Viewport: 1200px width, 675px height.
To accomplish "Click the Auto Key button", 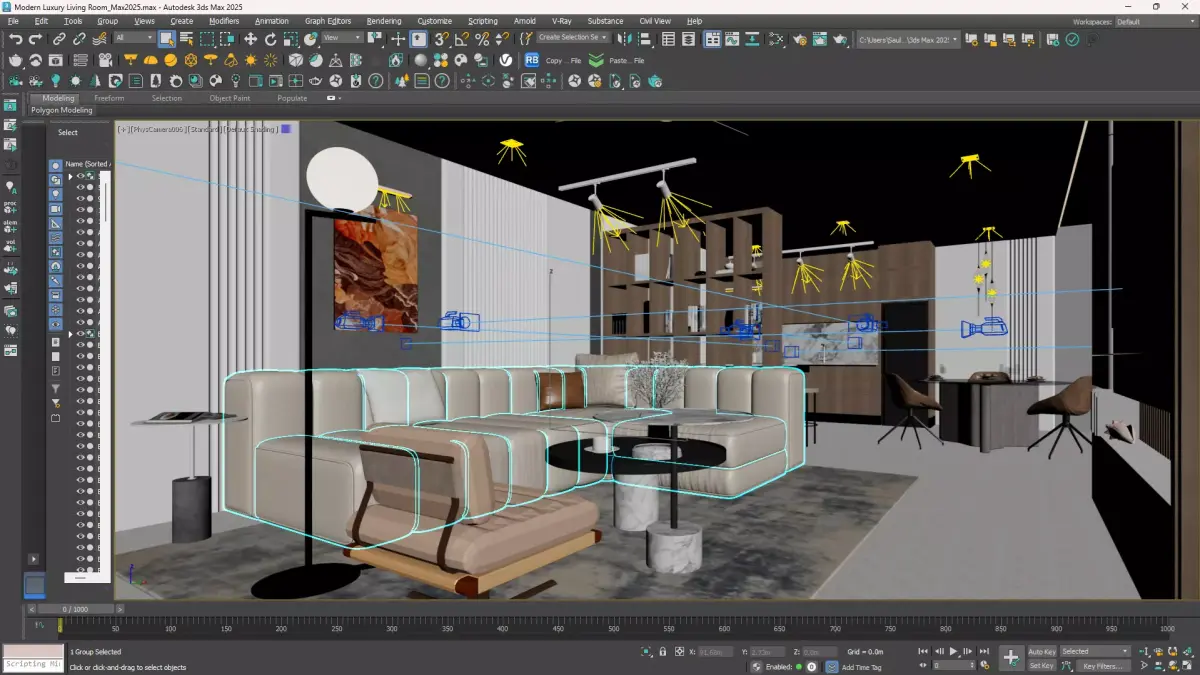I will coord(1042,651).
